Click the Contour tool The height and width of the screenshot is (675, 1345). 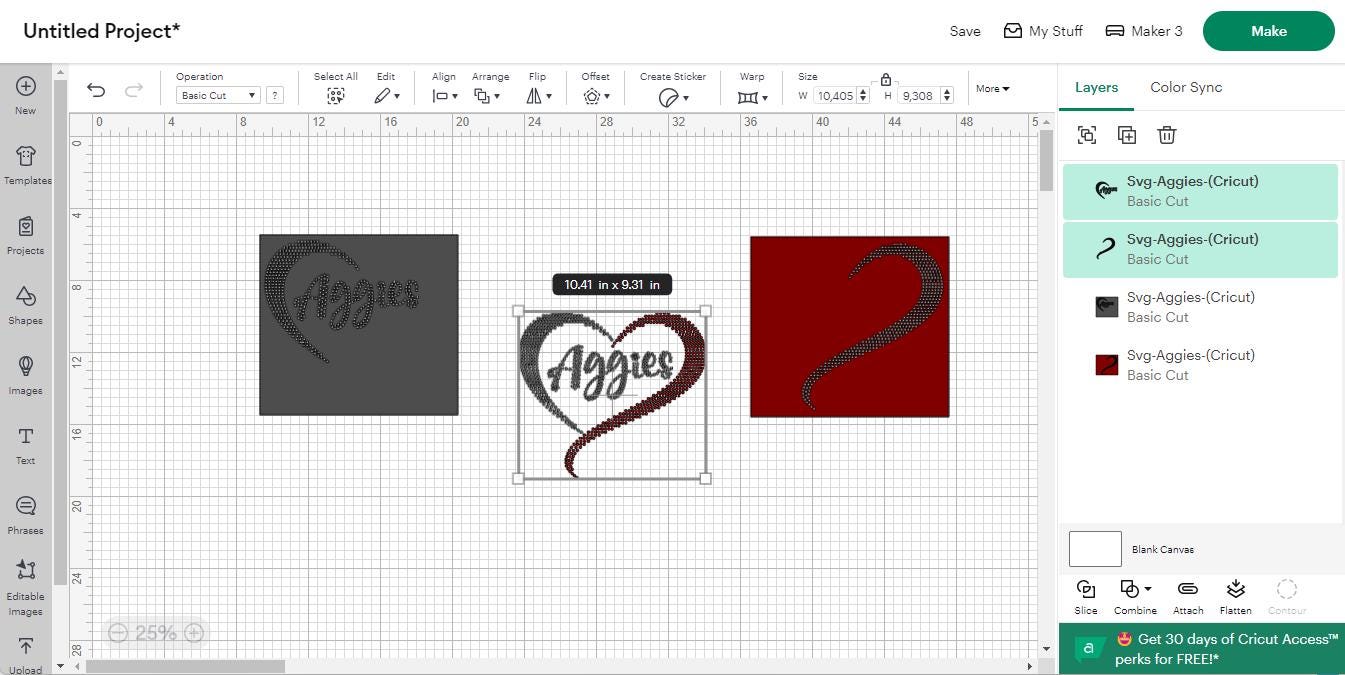click(1287, 589)
